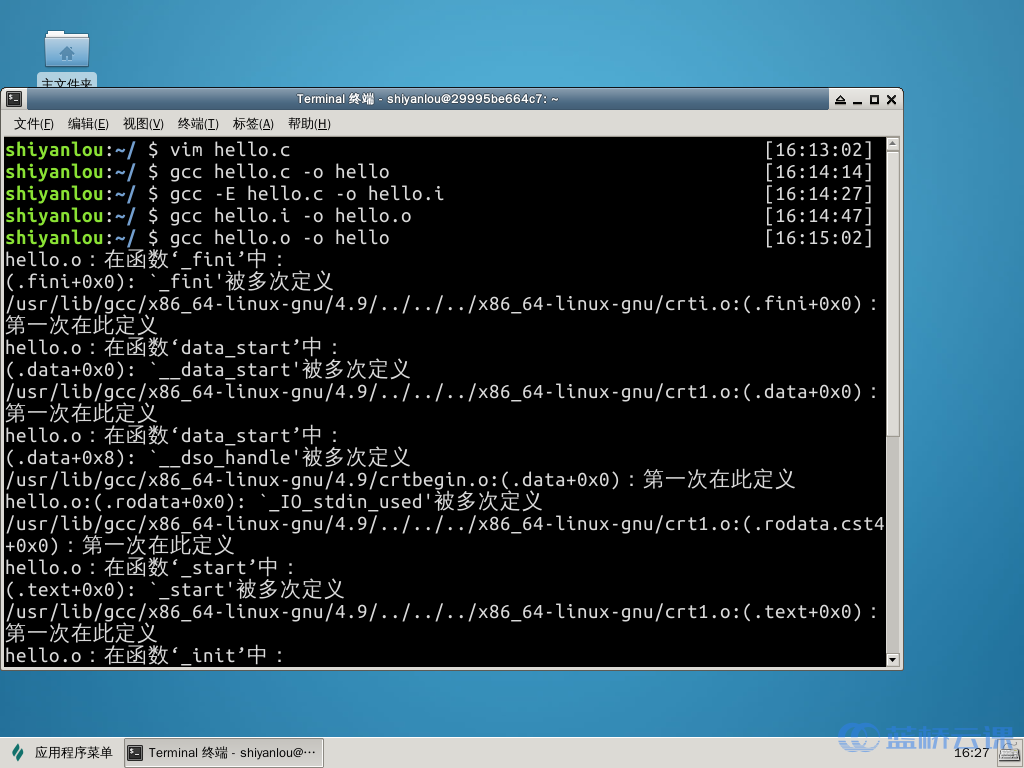The image size is (1024, 768).
Task: Click the 16:27 clock in the panel
Action: (x=971, y=752)
